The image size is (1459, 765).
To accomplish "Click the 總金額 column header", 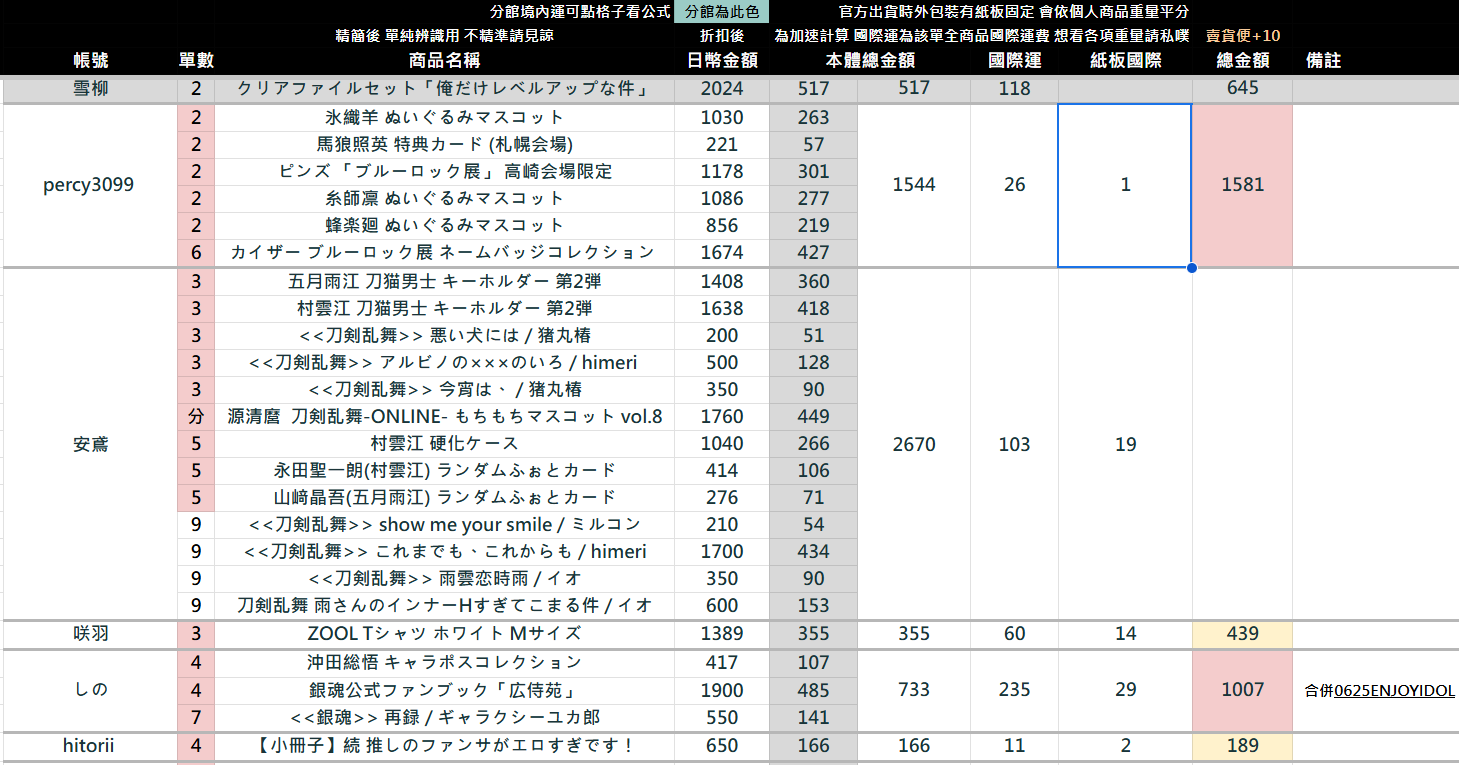I will coord(1243,60).
